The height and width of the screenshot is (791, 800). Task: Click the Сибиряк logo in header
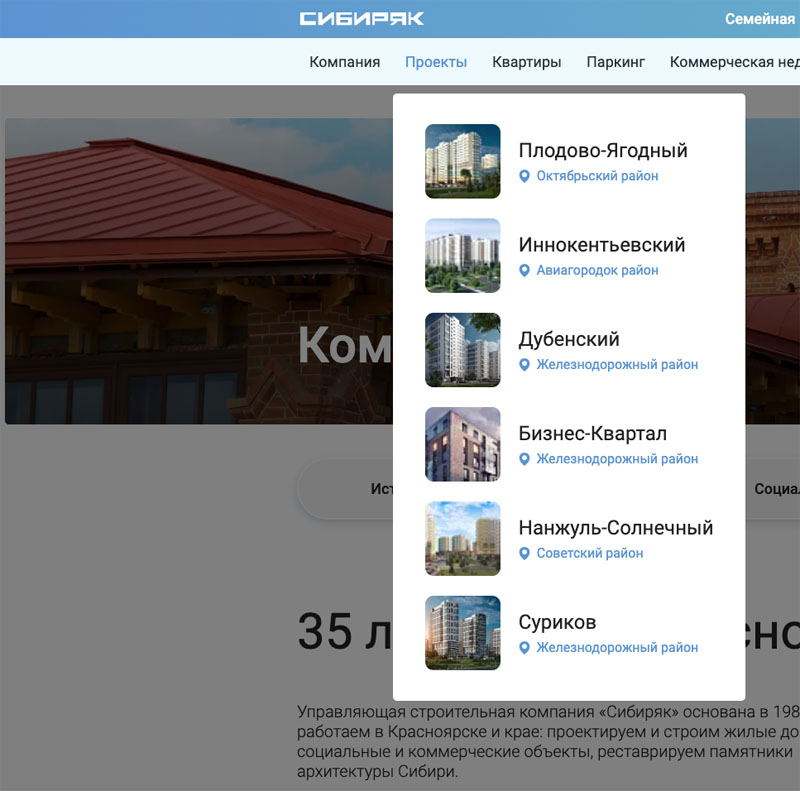361,19
